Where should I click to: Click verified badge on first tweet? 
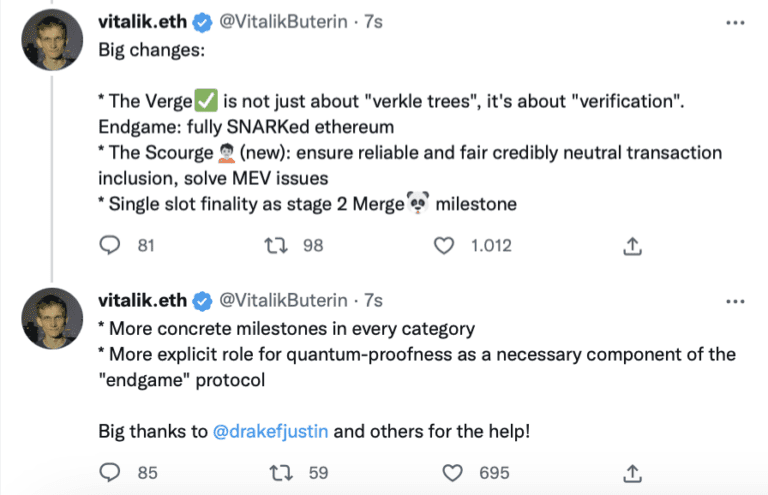tap(201, 21)
